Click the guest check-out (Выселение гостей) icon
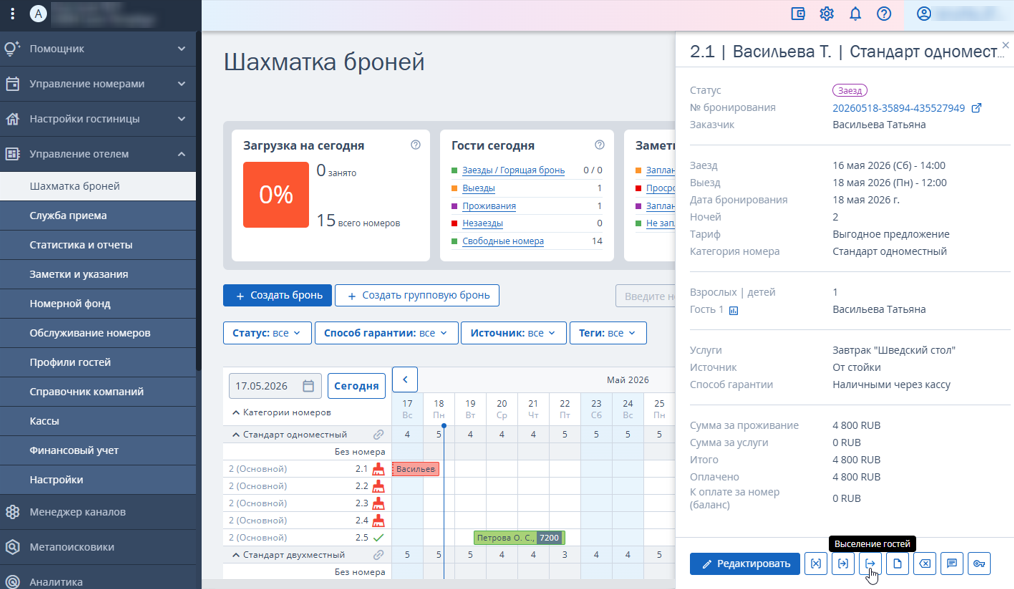 click(870, 564)
